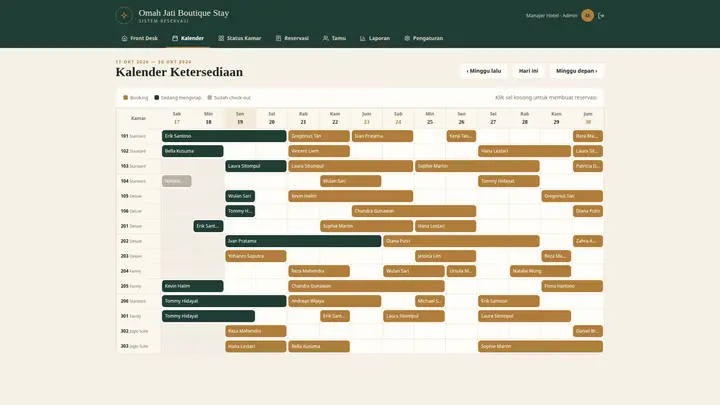Select Diana Putri booking in room 106
The image size is (720, 405).
tap(588, 211)
